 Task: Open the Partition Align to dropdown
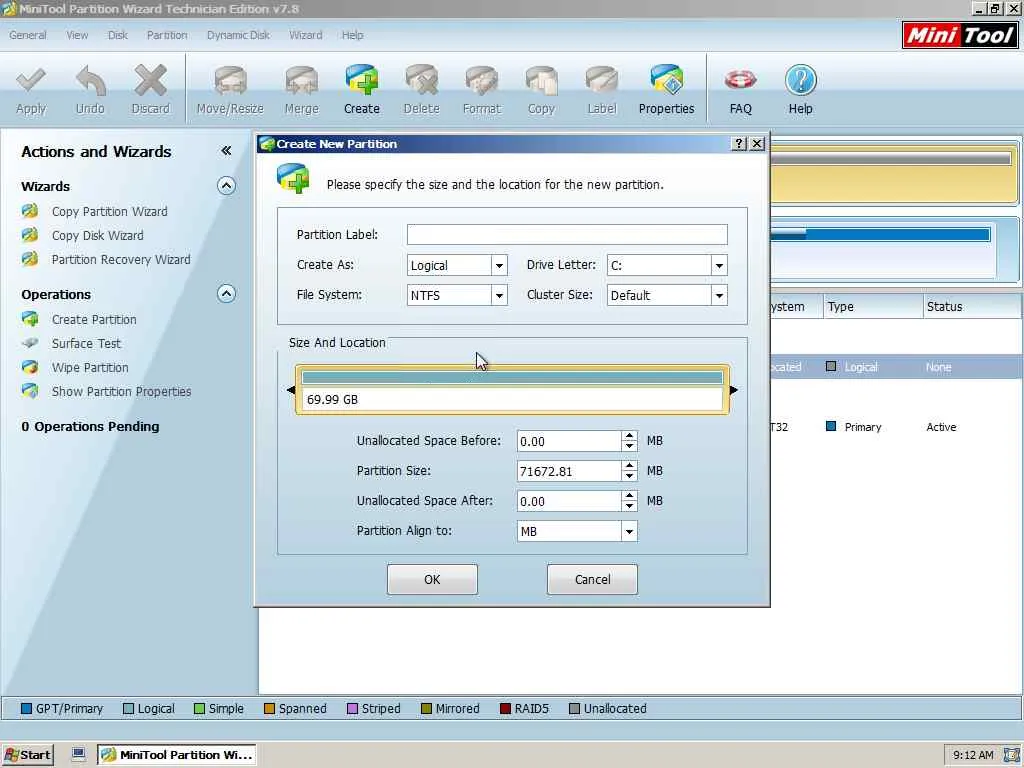629,531
